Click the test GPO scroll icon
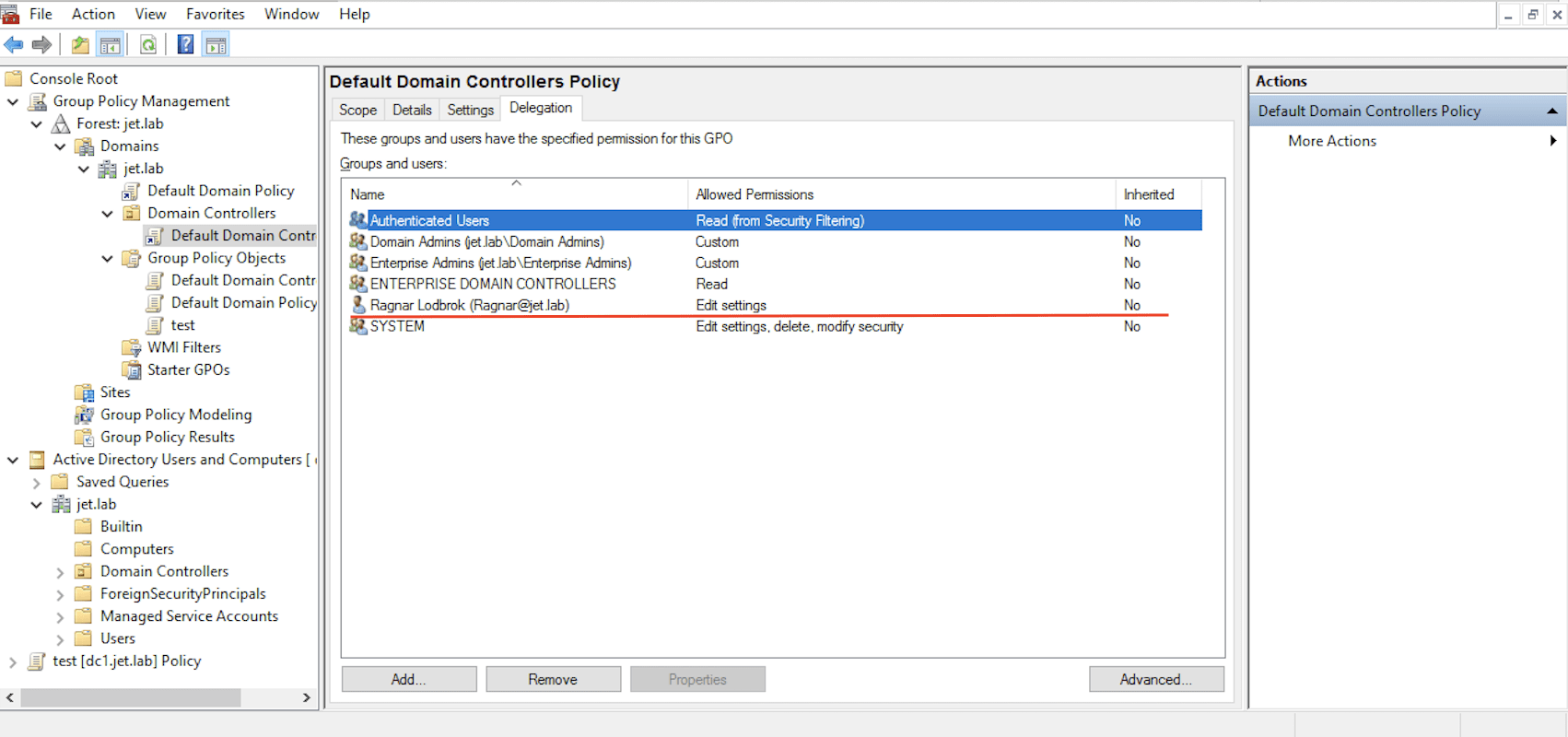Screen dimensions: 1568x737 tap(156, 325)
